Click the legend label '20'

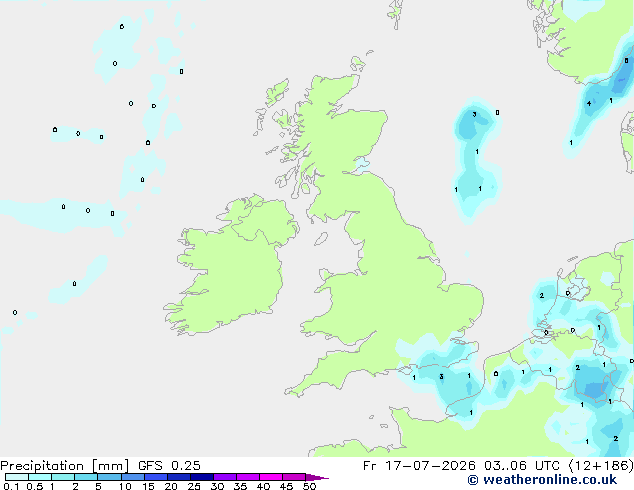[x=171, y=486]
